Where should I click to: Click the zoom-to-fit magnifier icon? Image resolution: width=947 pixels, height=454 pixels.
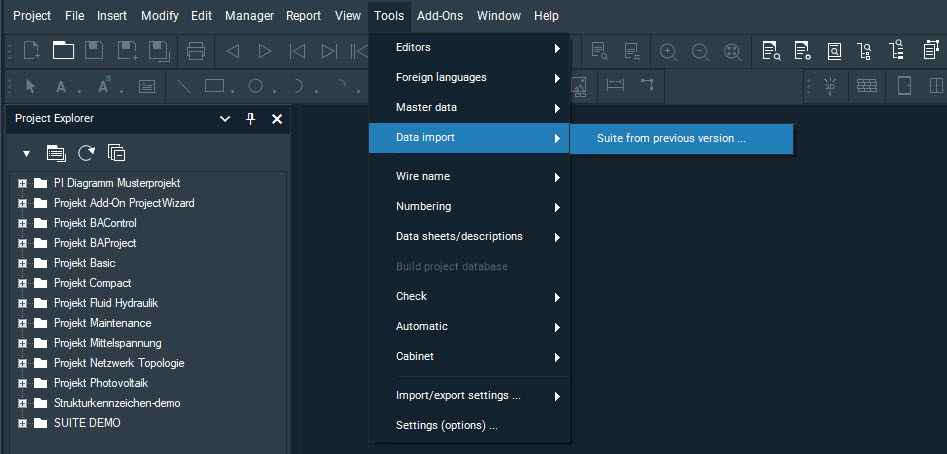pyautogui.click(x=733, y=52)
